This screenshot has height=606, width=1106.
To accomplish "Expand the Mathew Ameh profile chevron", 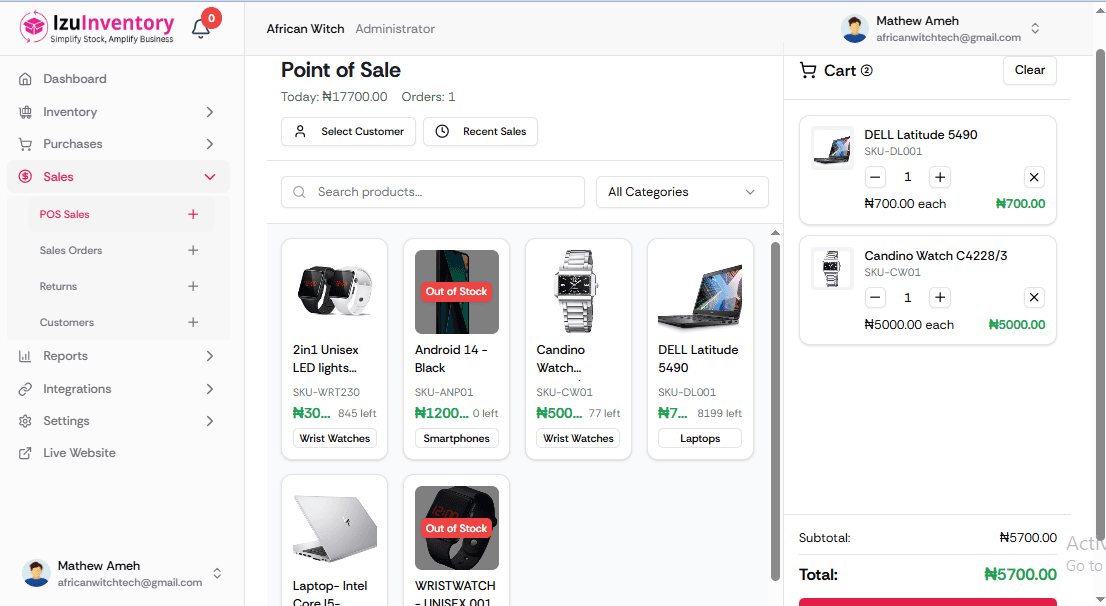I will pyautogui.click(x=1035, y=28).
